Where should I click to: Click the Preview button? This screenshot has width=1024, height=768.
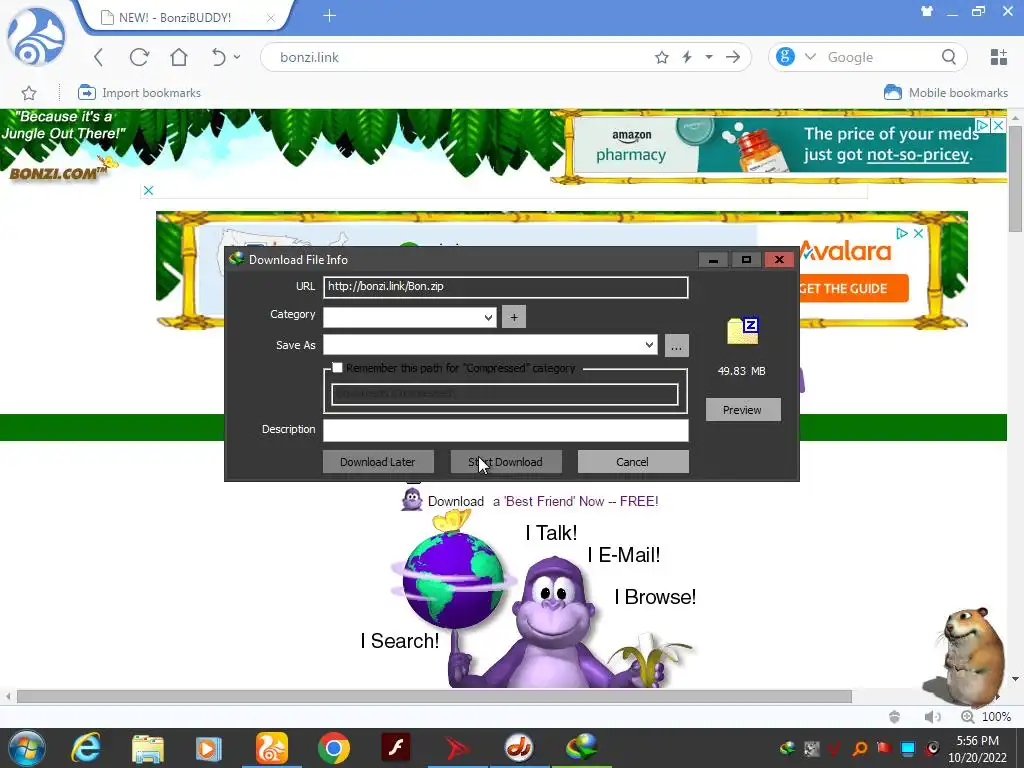(743, 409)
